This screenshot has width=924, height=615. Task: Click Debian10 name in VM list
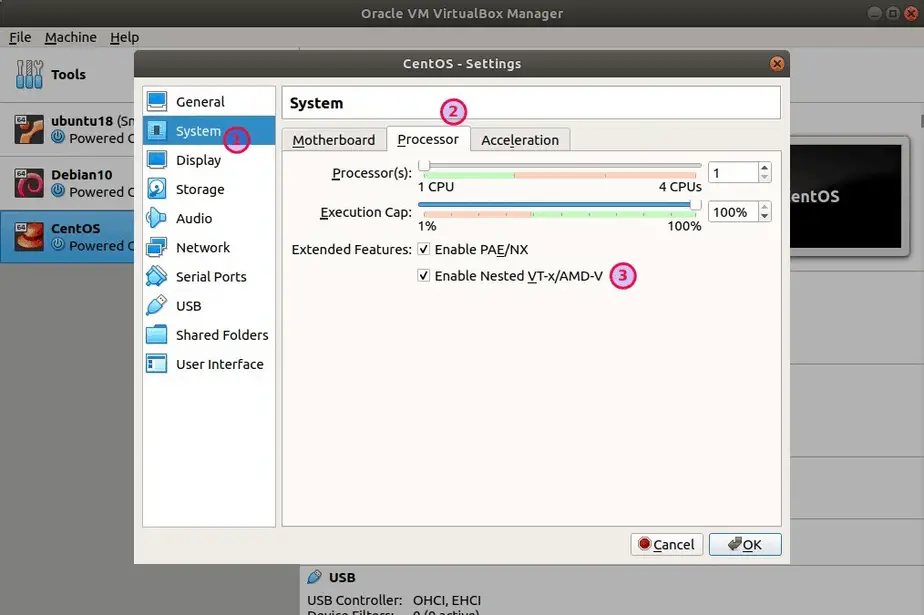pos(81,175)
